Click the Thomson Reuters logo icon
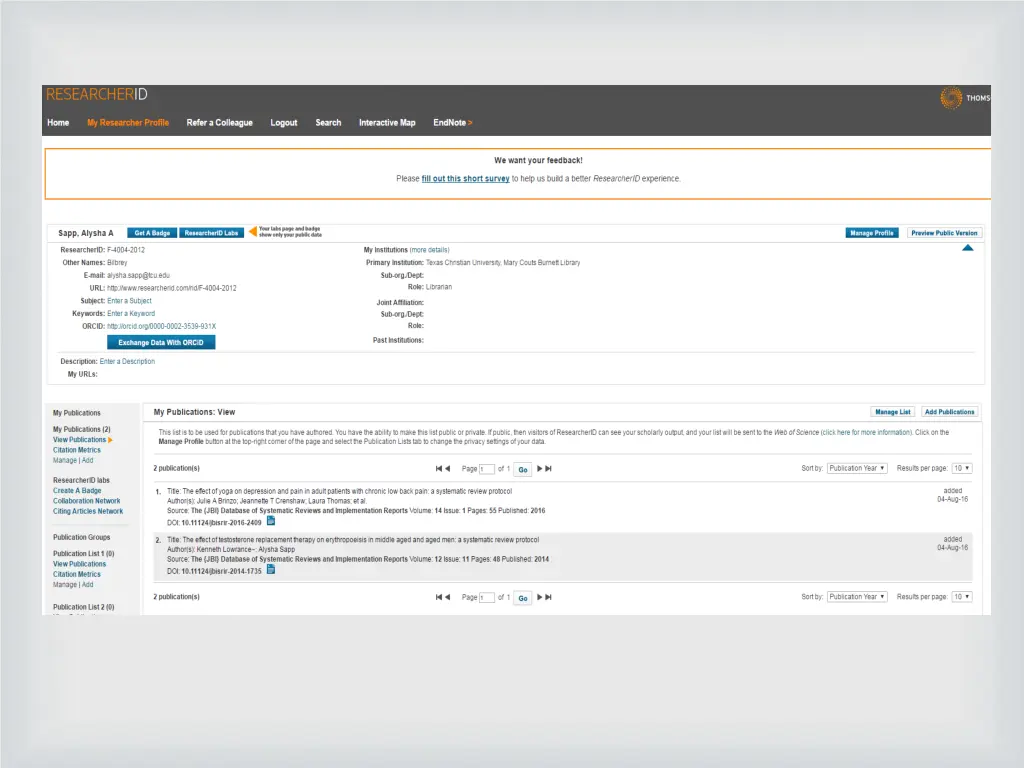The image size is (1024, 768). click(951, 98)
